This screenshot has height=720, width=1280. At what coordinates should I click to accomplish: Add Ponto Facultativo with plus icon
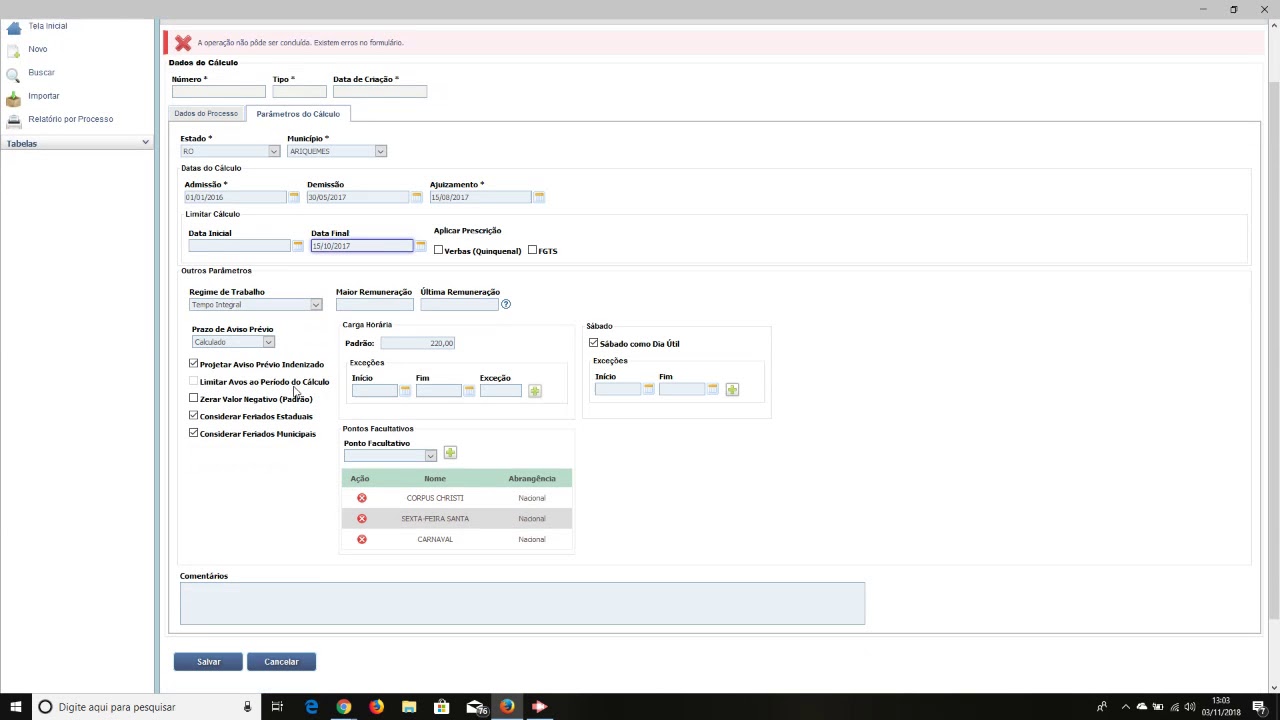pyautogui.click(x=450, y=454)
